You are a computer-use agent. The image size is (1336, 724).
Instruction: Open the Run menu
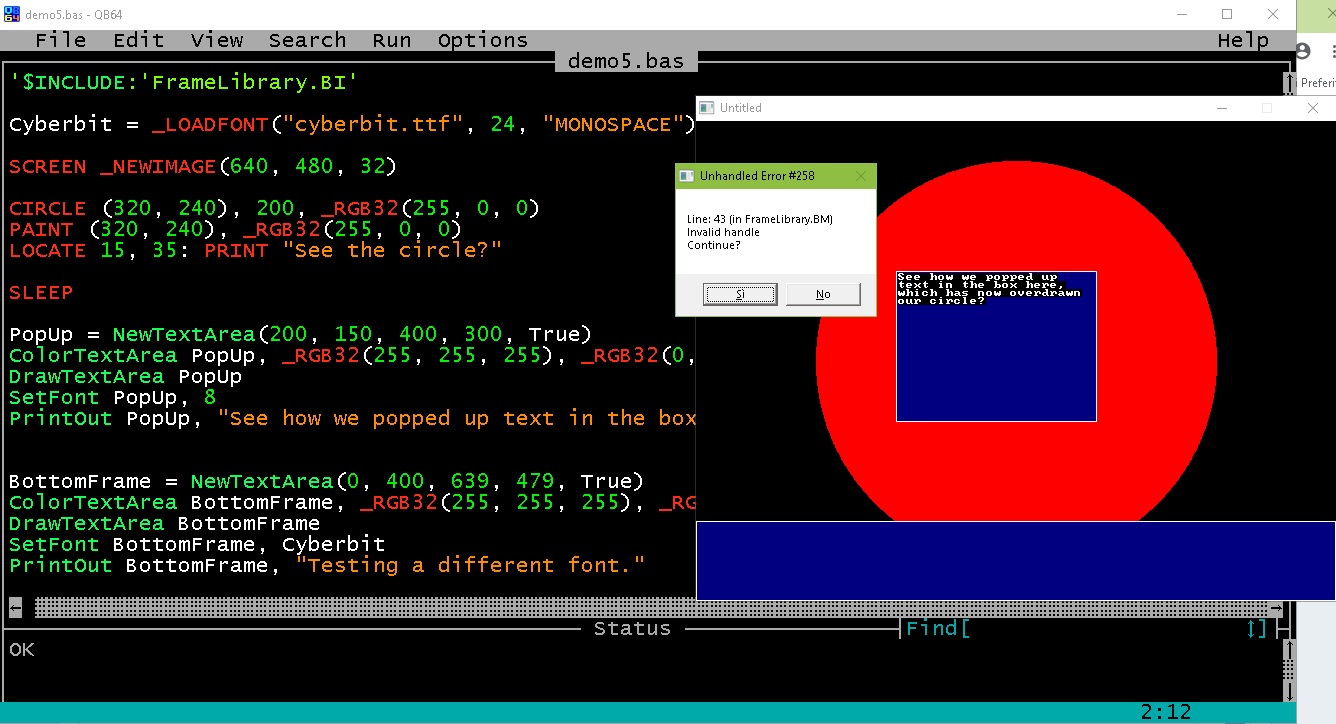click(x=391, y=40)
